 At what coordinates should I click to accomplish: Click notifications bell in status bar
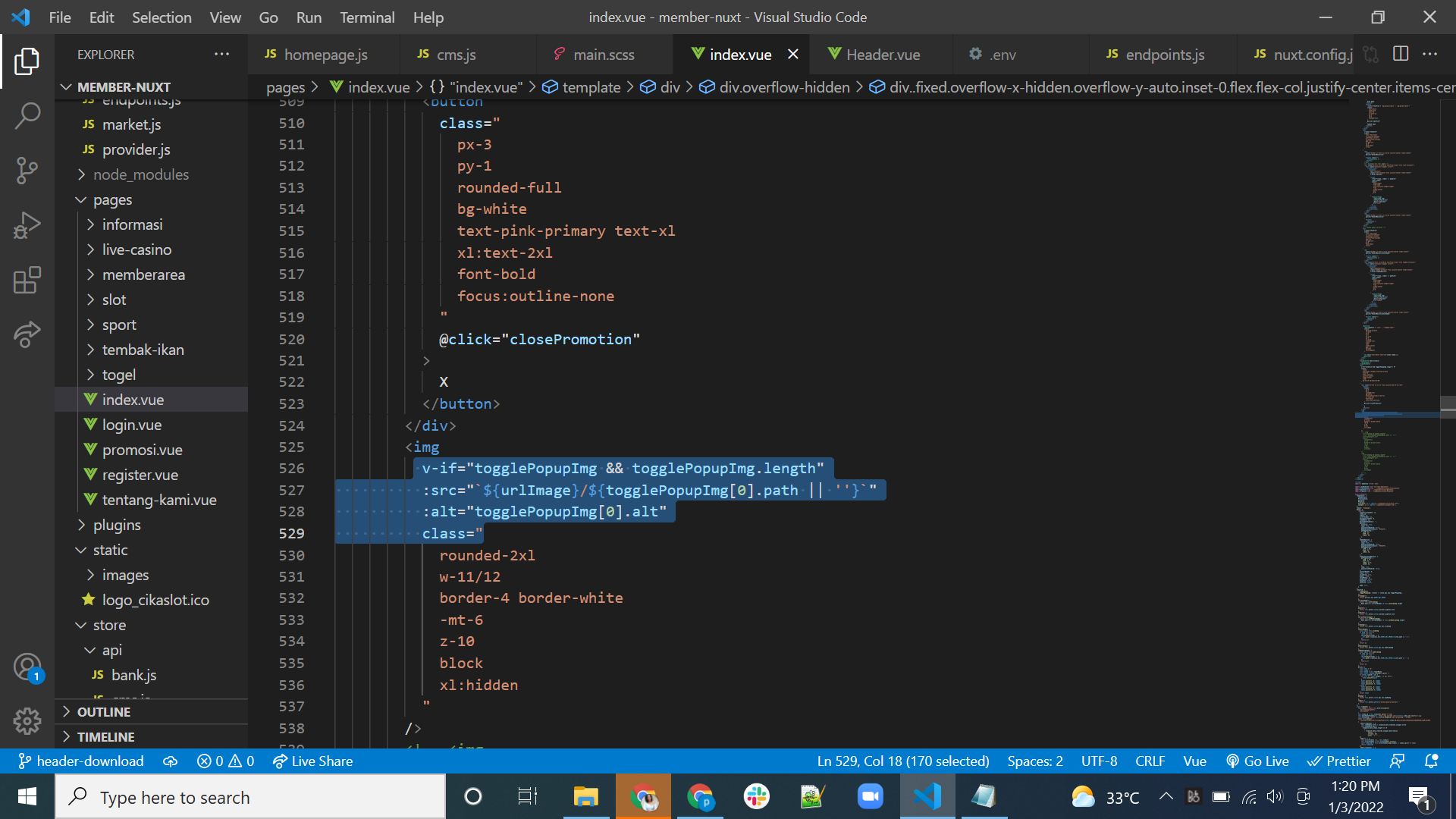tap(1431, 761)
